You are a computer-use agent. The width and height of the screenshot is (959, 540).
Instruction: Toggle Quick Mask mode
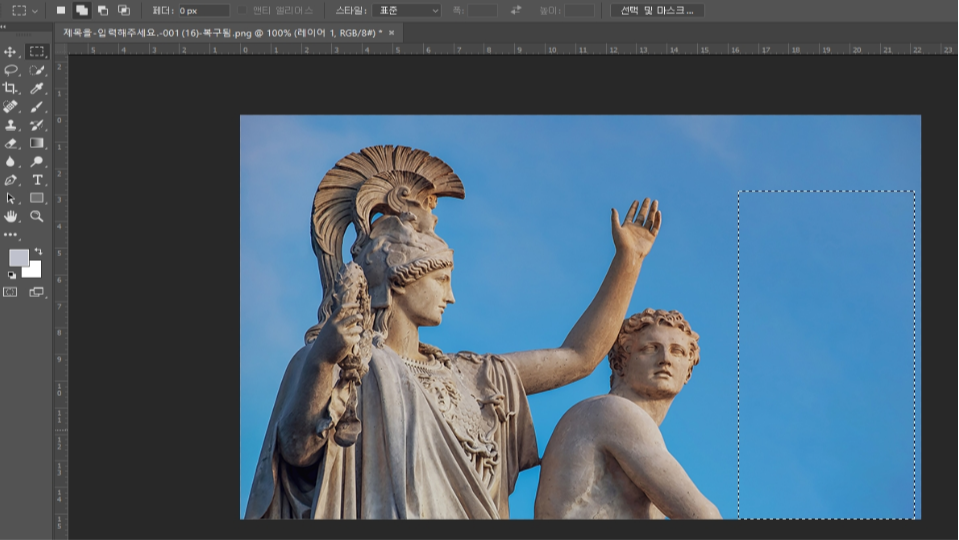click(x=10, y=292)
